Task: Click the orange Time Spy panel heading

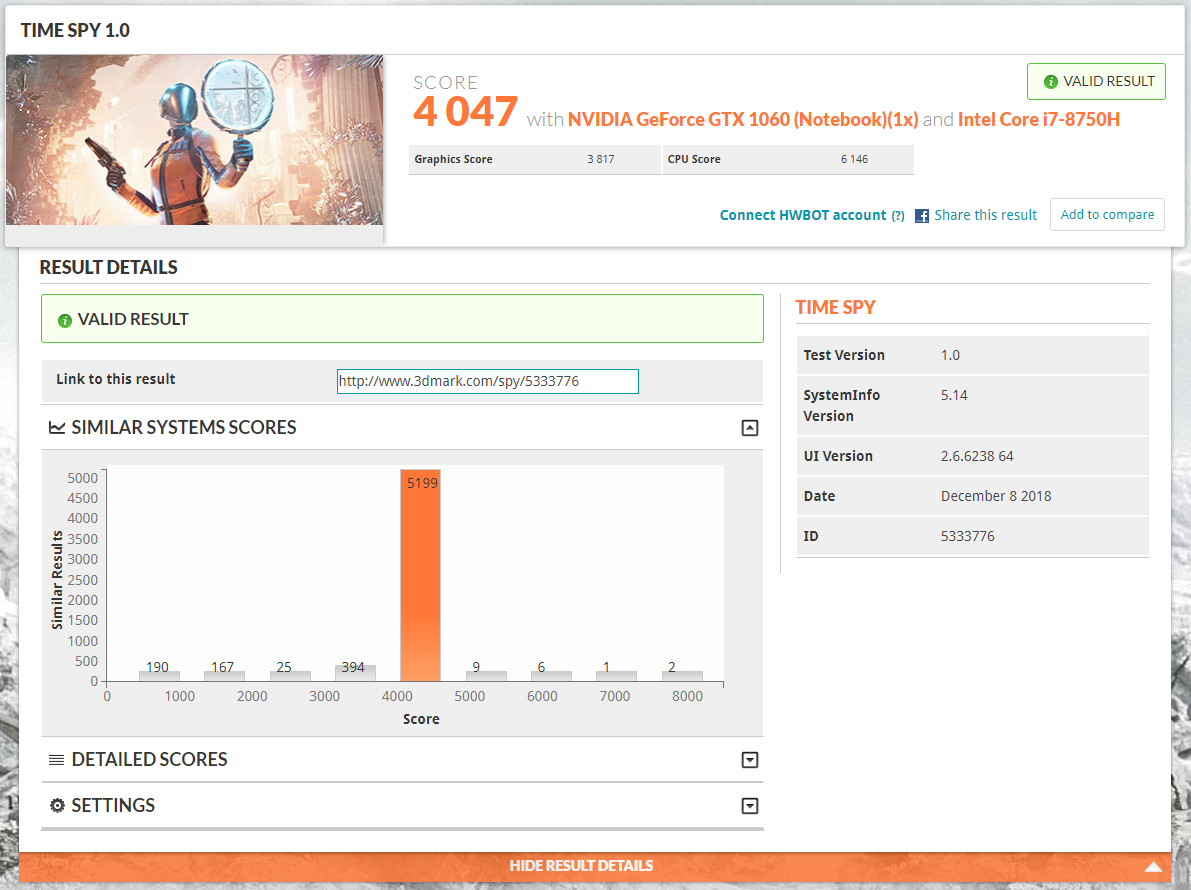Action: [836, 308]
